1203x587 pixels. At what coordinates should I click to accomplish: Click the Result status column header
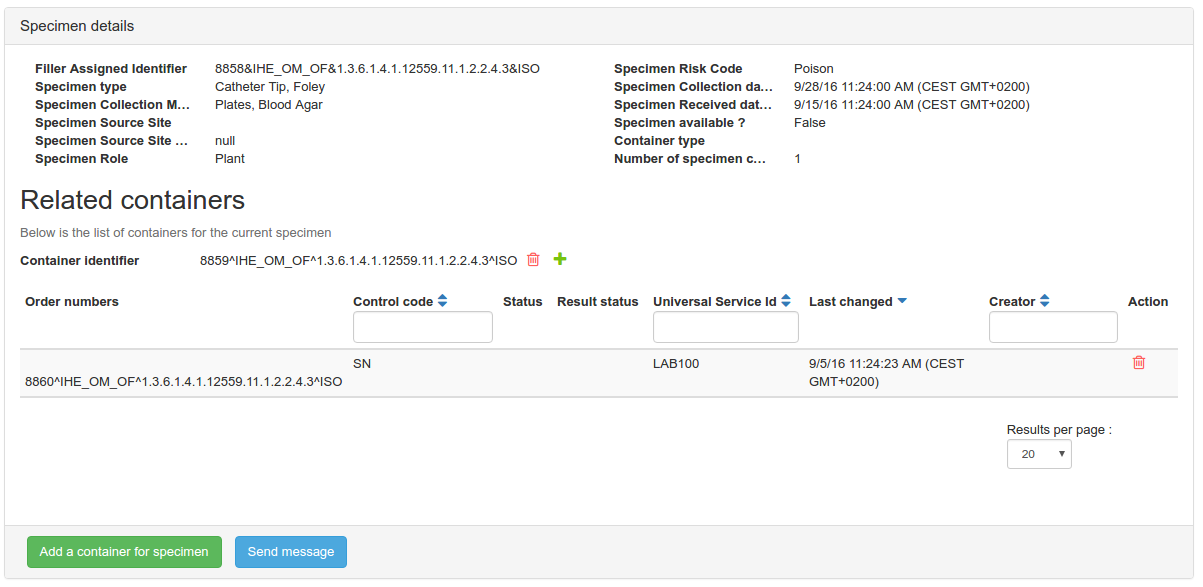(x=597, y=302)
